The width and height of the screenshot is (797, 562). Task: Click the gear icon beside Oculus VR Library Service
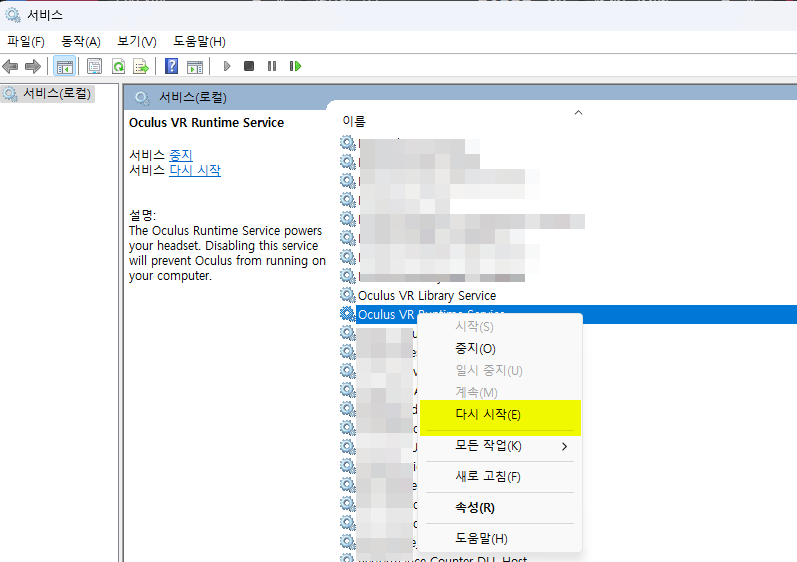click(x=348, y=295)
